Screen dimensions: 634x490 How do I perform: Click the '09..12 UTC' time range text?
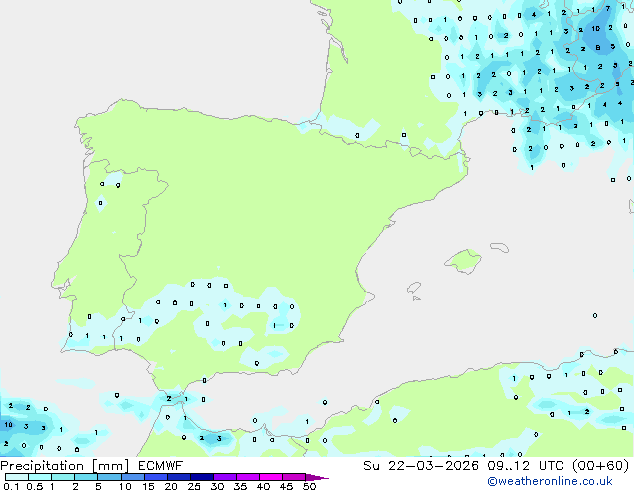(x=525, y=466)
